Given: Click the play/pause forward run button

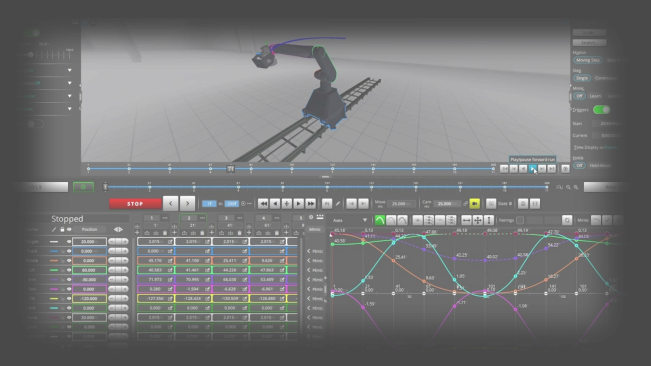Looking at the screenshot, I should pos(533,169).
